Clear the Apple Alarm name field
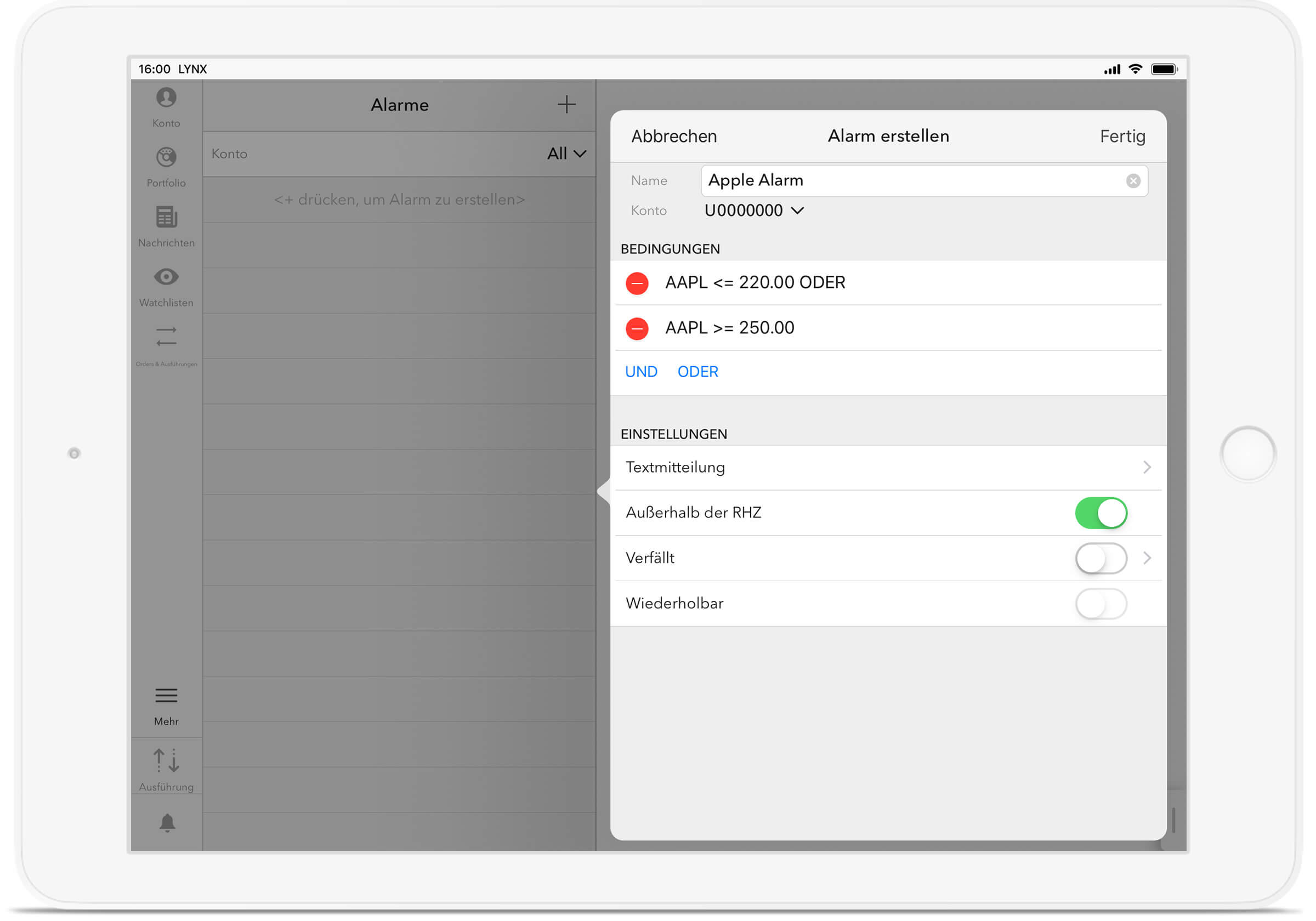This screenshot has height=921, width=1316. [x=1133, y=180]
